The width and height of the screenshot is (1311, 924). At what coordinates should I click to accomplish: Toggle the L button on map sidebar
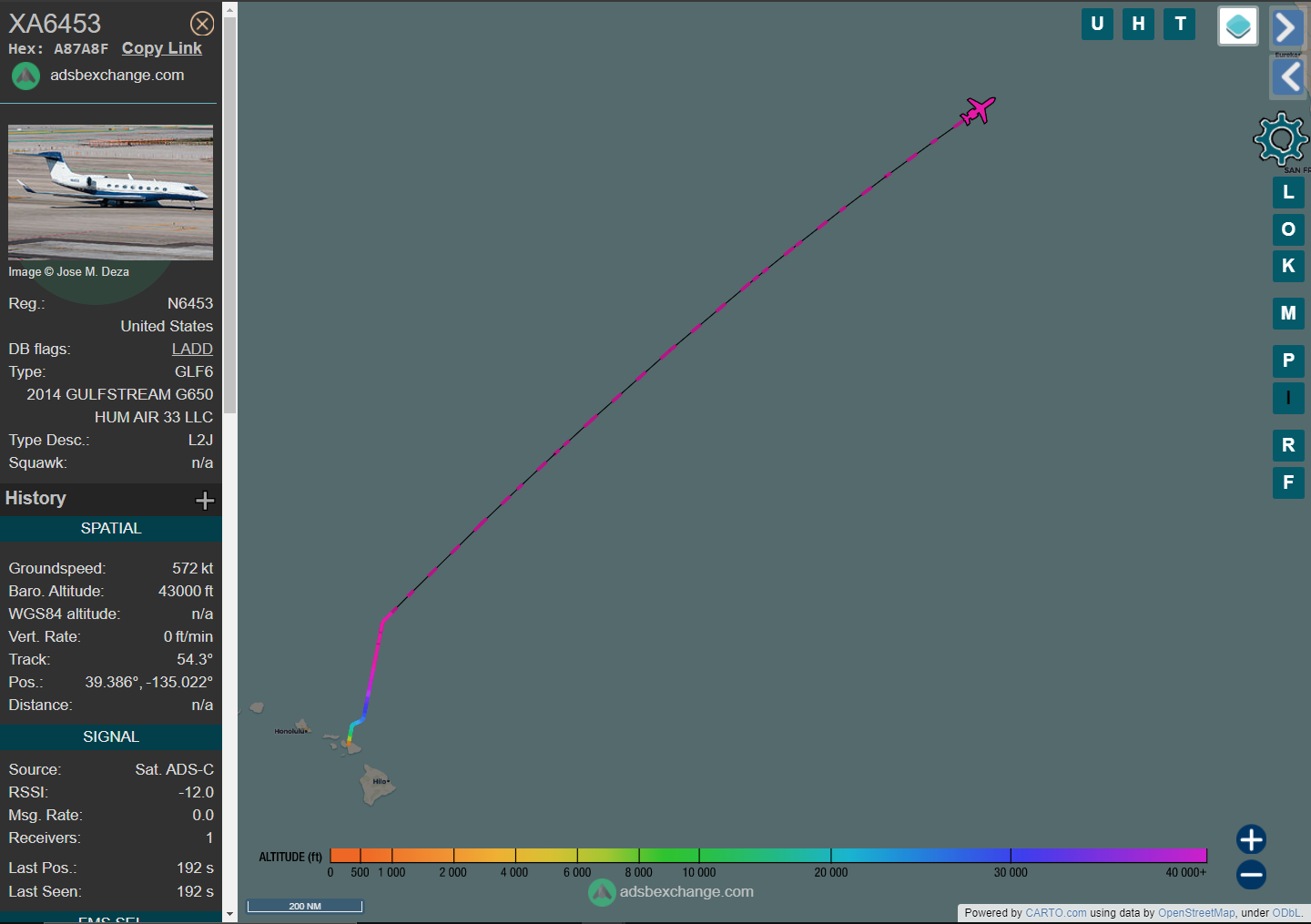pos(1288,192)
